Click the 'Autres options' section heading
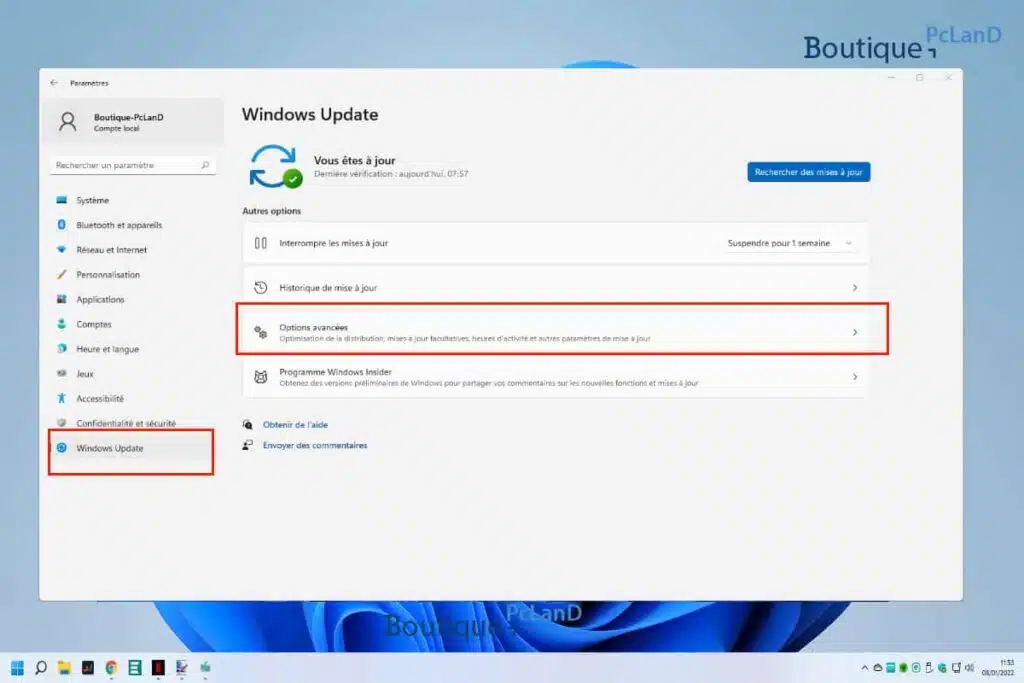1024x683 pixels. [x=272, y=211]
